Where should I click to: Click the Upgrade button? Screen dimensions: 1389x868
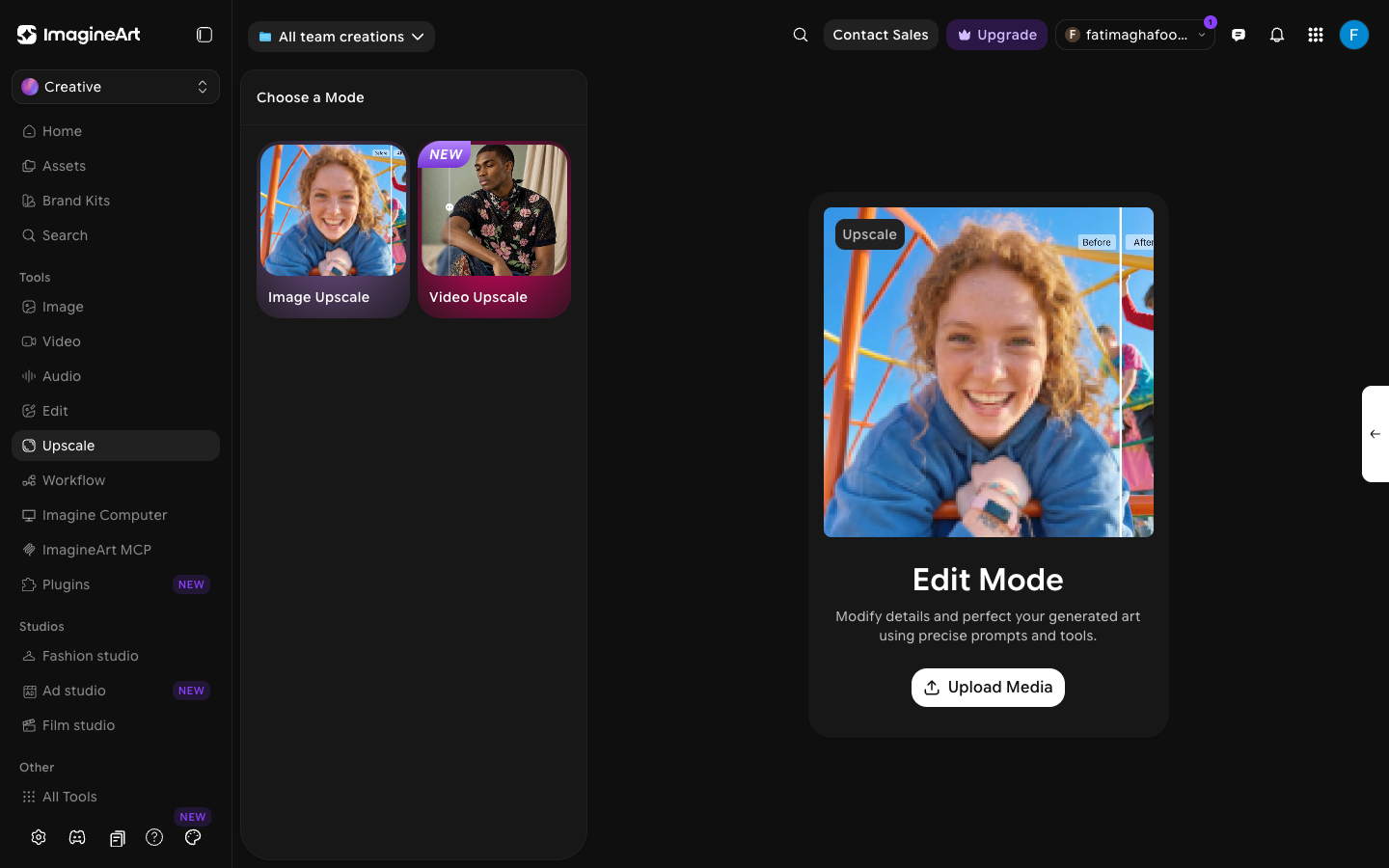coord(996,35)
